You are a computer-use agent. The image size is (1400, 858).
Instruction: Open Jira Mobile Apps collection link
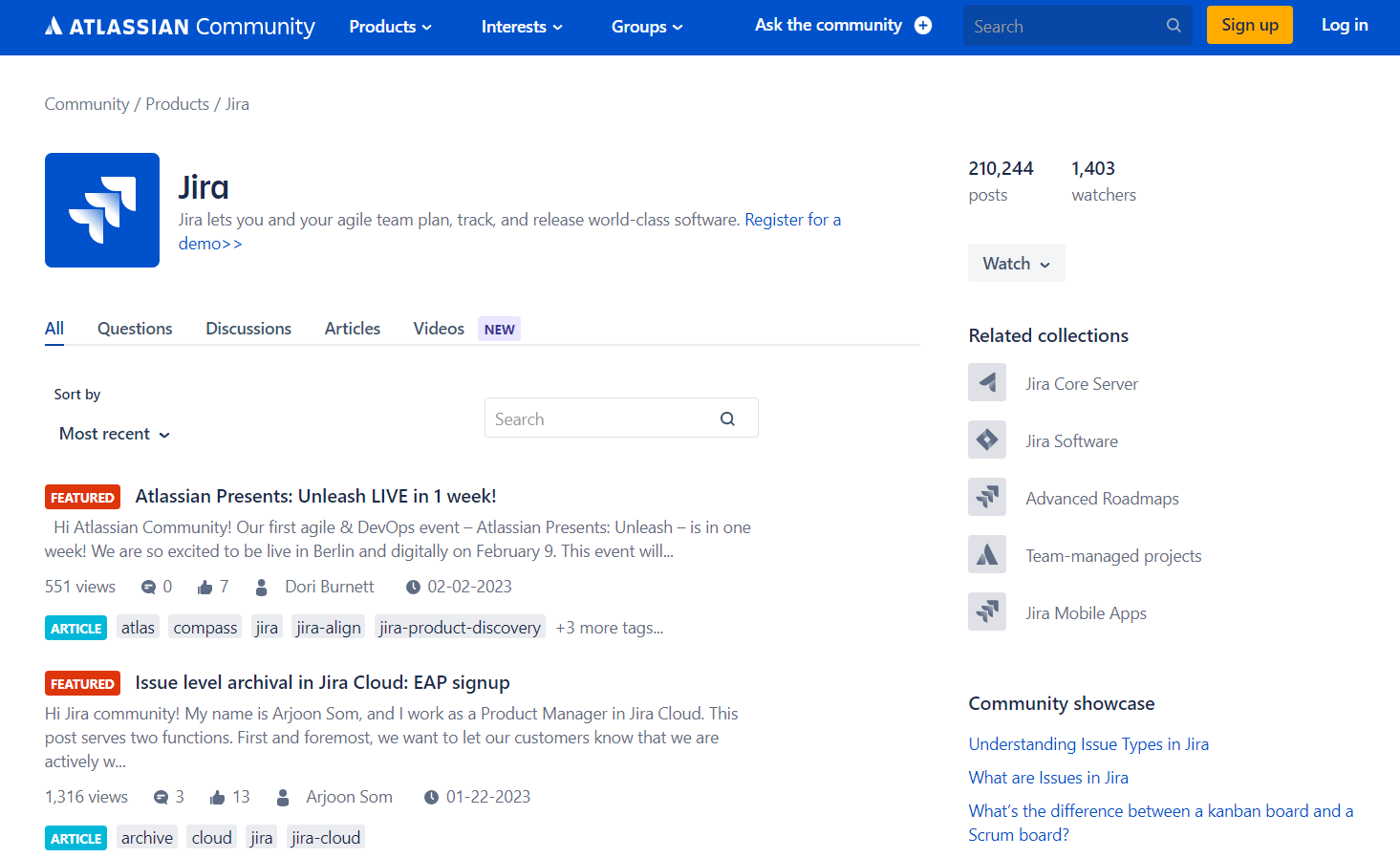tap(1086, 613)
